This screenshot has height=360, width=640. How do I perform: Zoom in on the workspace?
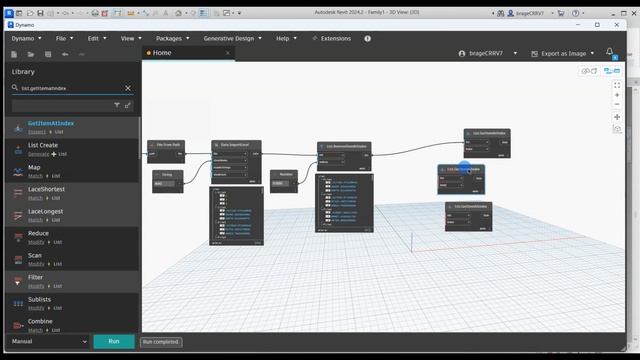click(617, 95)
